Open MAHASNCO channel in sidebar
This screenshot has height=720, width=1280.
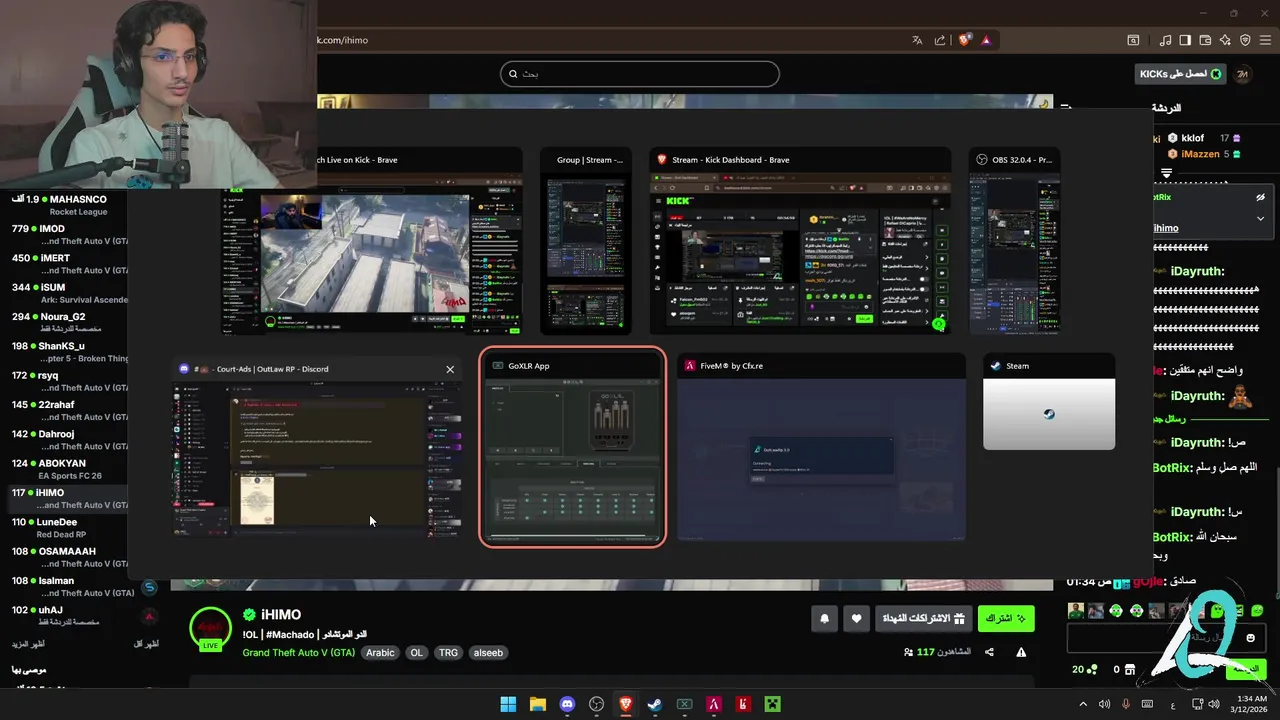coord(64,205)
